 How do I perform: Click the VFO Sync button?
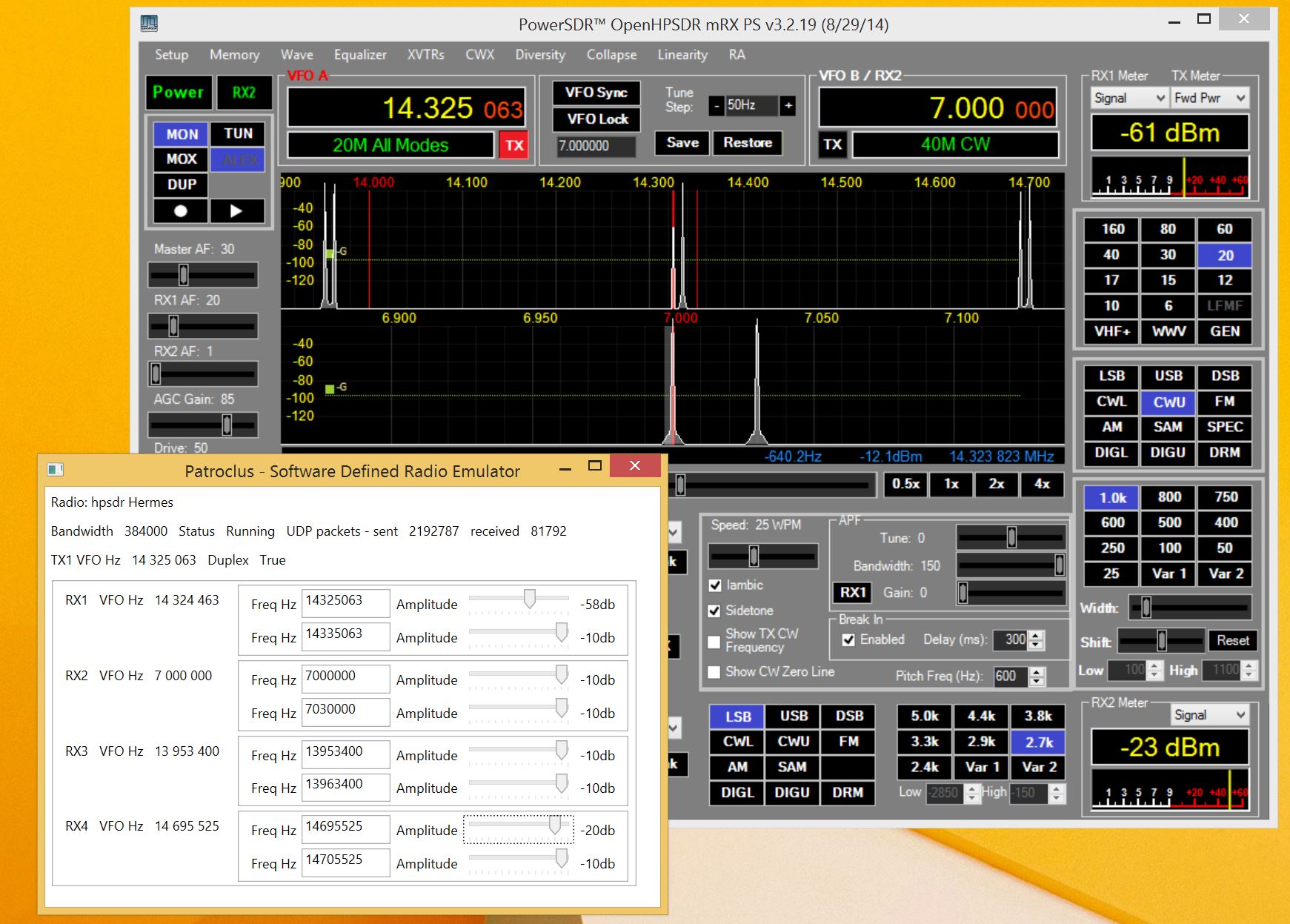point(596,93)
